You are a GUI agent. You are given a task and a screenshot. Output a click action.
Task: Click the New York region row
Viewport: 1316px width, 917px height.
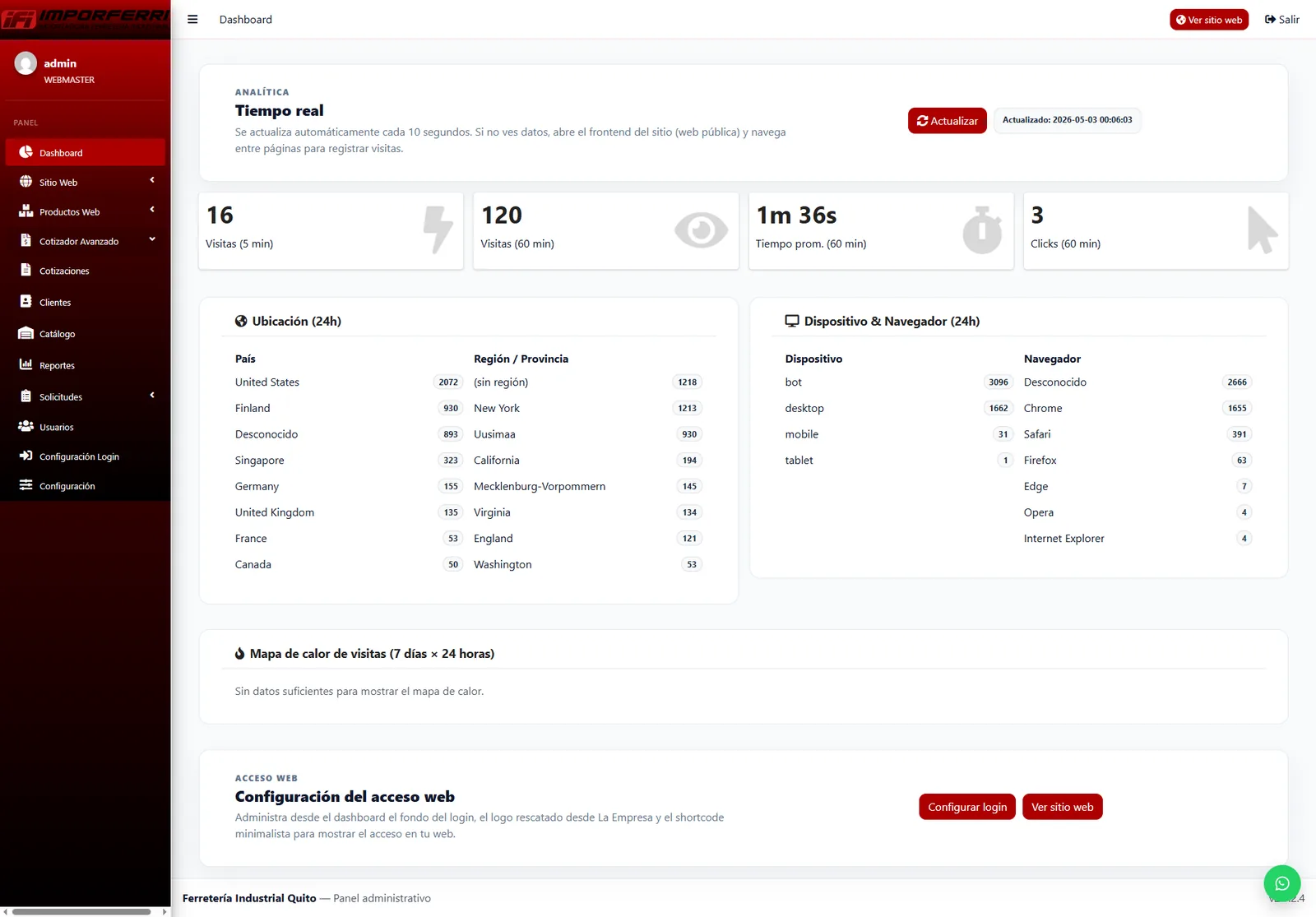588,409
